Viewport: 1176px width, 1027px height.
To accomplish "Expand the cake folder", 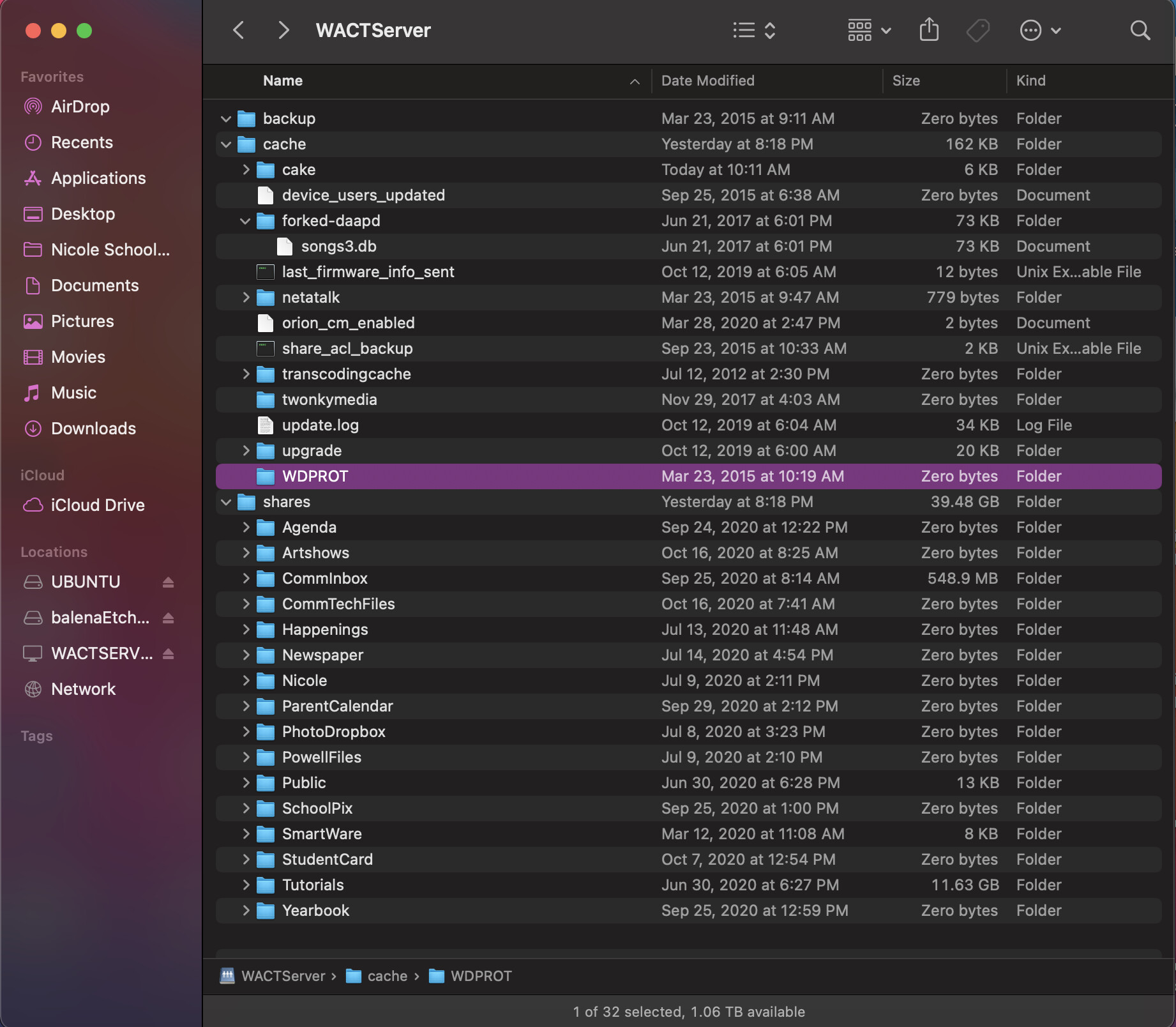I will [x=246, y=170].
